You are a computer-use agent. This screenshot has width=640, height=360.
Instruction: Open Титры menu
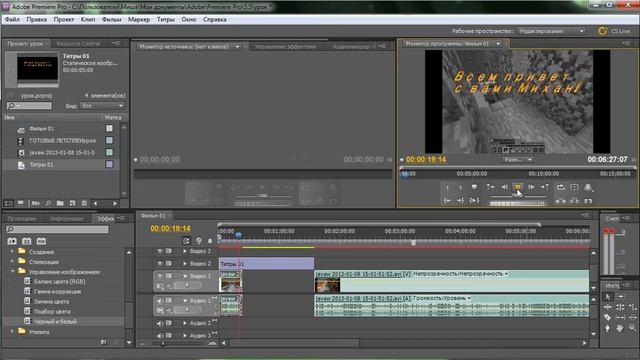[166, 19]
